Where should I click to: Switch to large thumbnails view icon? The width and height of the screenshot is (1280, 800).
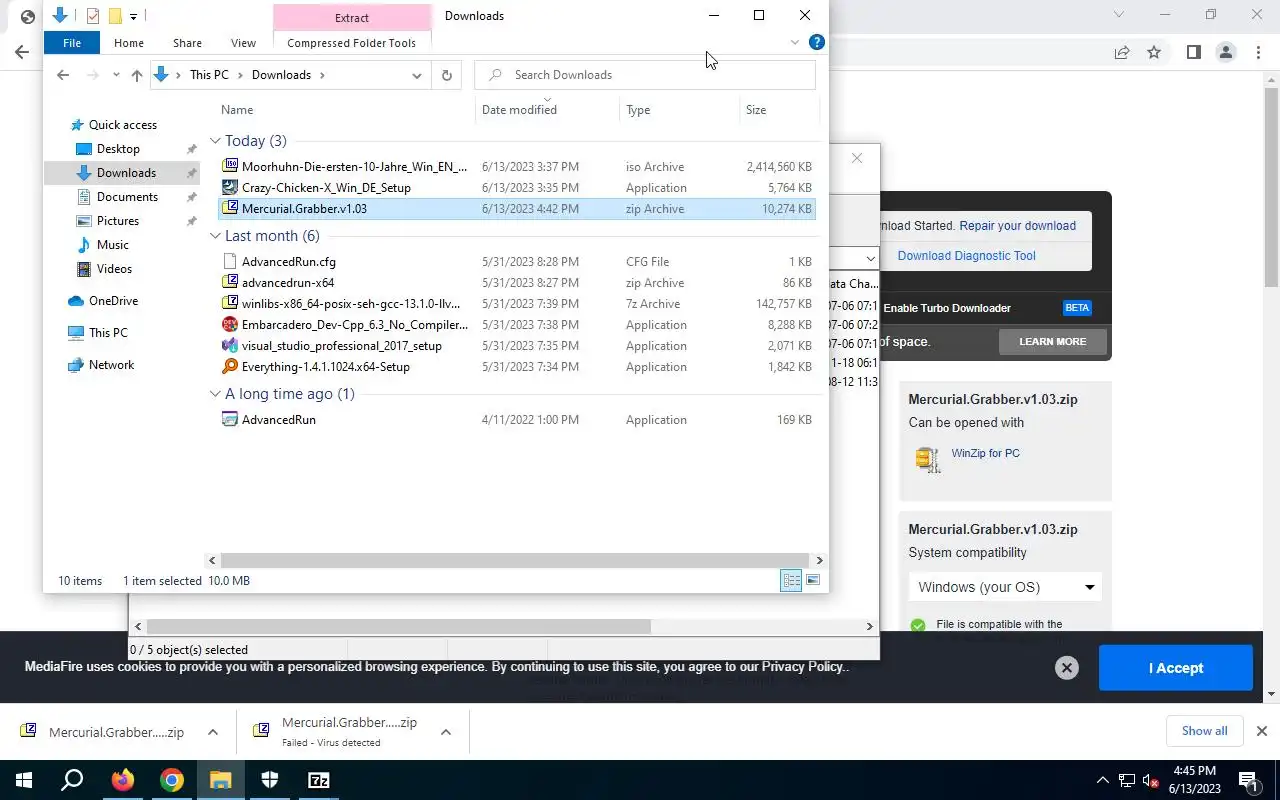click(813, 581)
